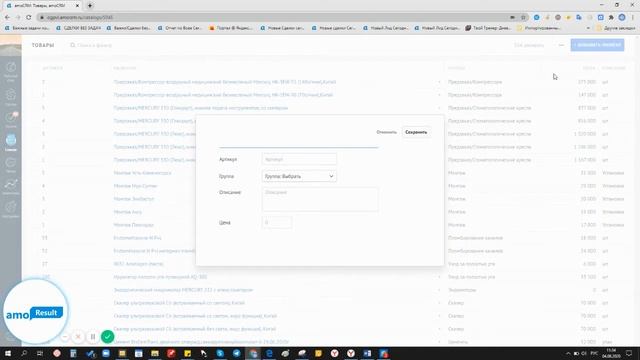The image size is (640, 360).
Task: Open Task View on the taskbar
Action: [40, 353]
